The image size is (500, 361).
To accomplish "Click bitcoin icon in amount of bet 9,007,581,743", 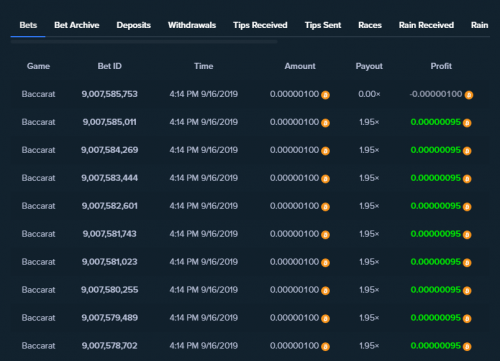I will click(325, 235).
